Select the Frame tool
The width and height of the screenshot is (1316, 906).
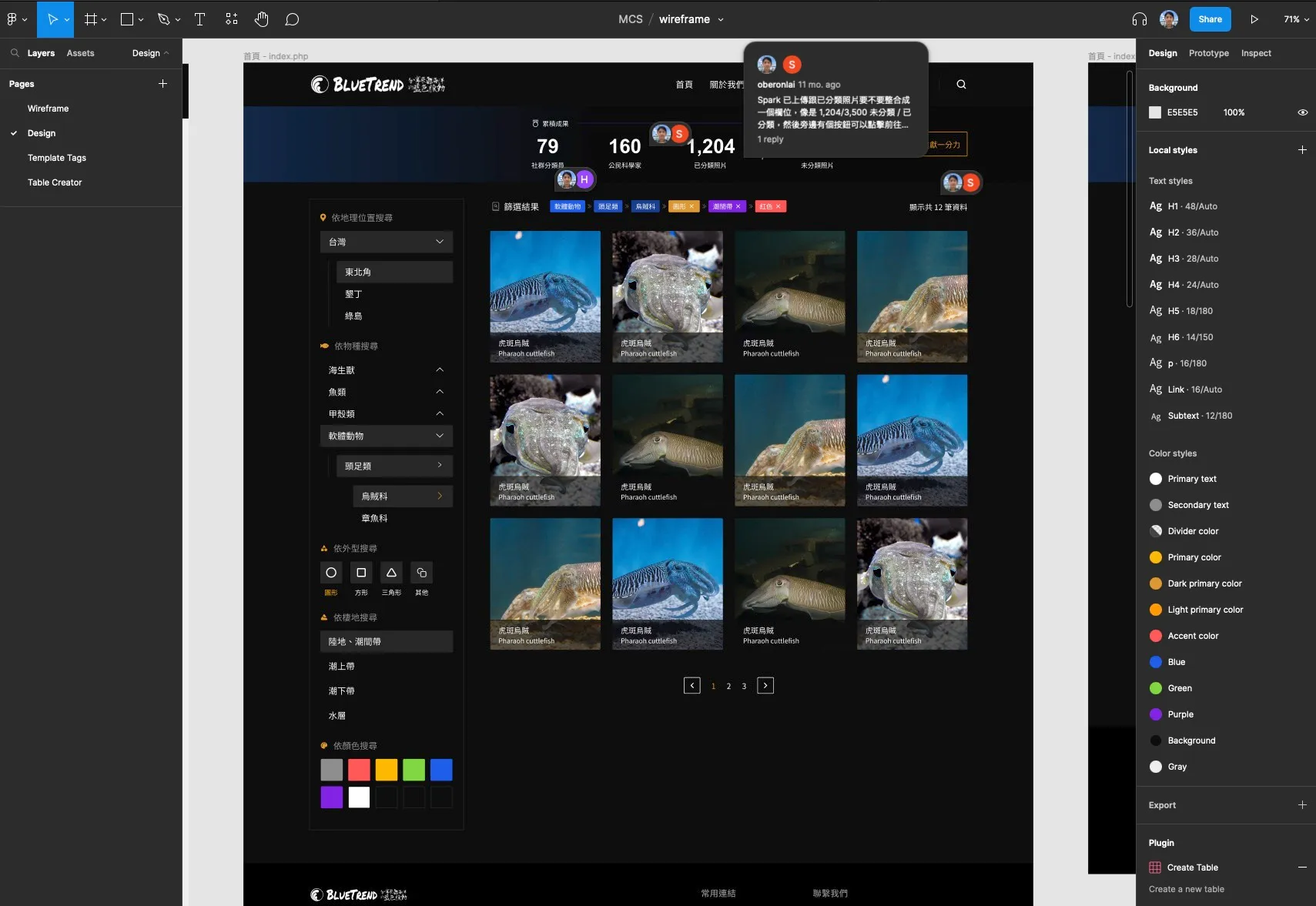(91, 18)
